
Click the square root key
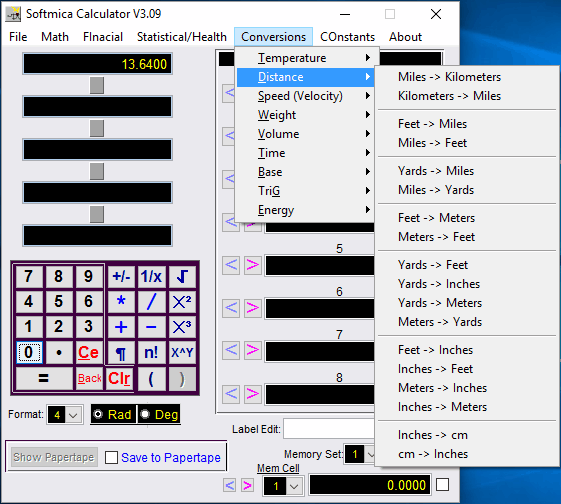tap(182, 277)
